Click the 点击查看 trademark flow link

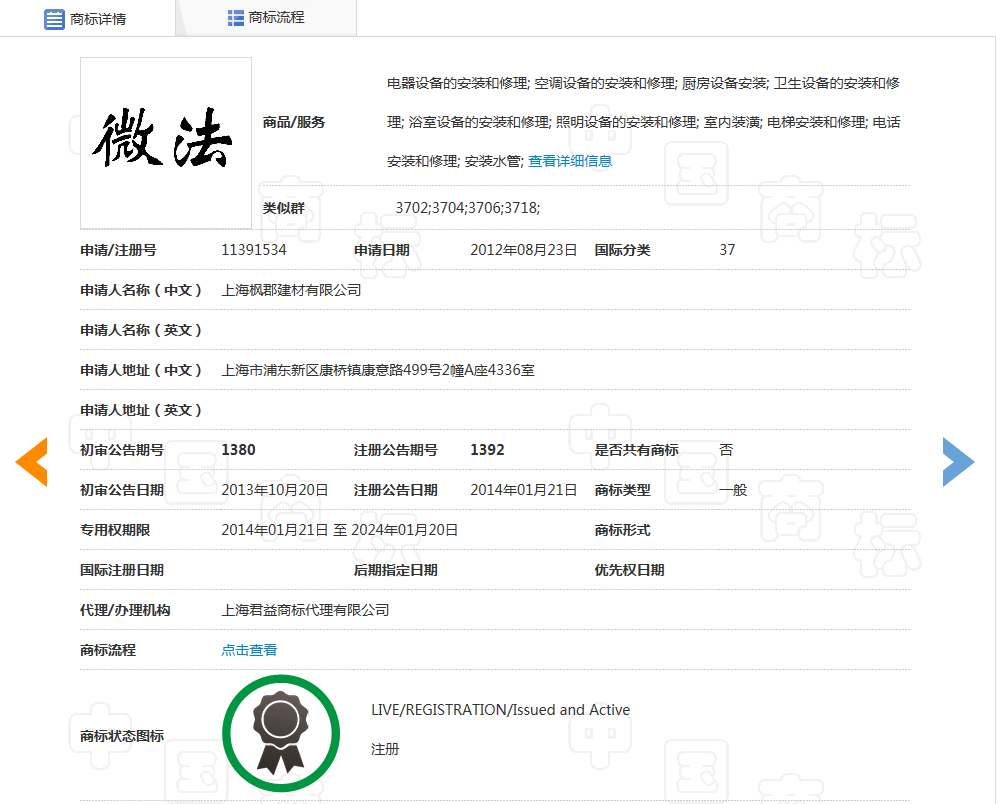(249, 650)
